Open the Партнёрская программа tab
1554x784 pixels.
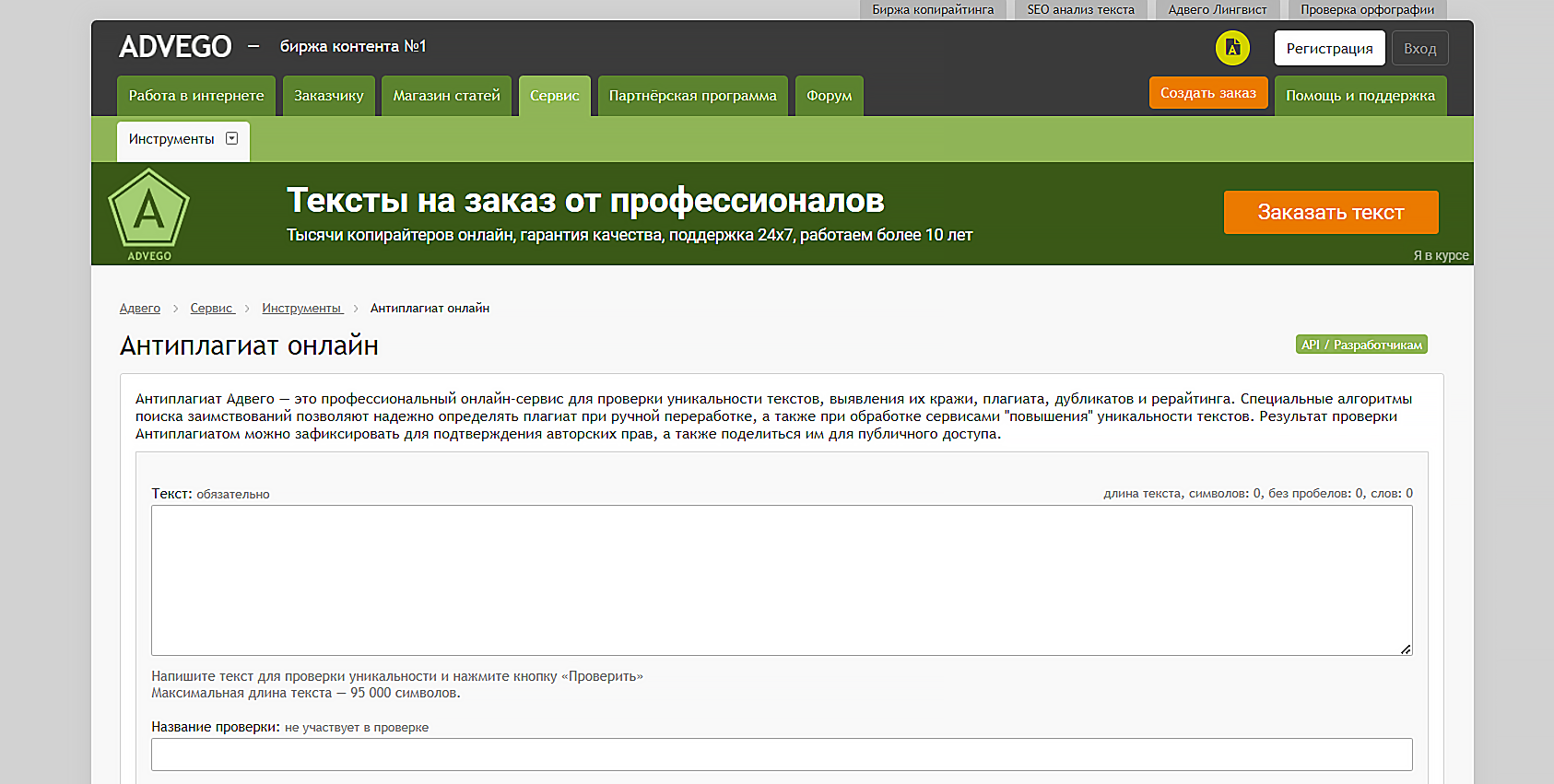(x=693, y=96)
